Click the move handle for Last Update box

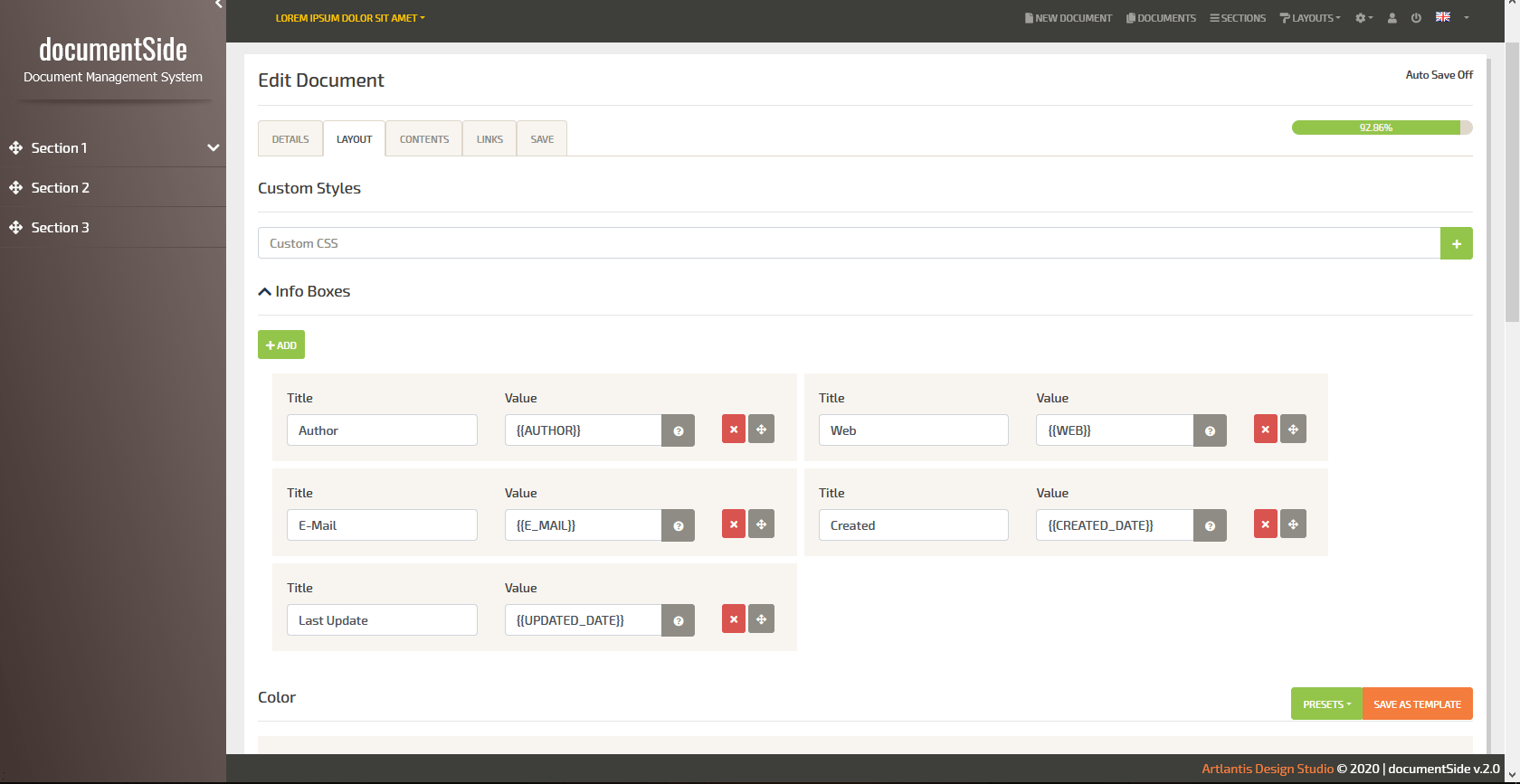point(762,619)
